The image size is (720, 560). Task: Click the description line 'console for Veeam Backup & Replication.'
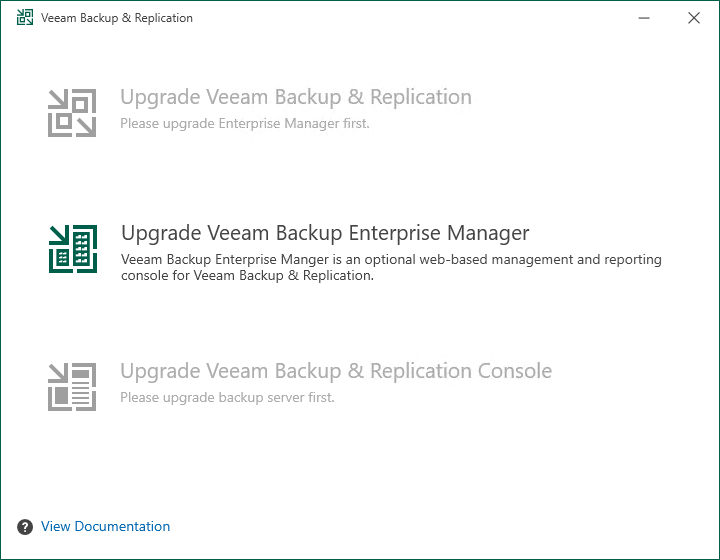click(x=247, y=276)
